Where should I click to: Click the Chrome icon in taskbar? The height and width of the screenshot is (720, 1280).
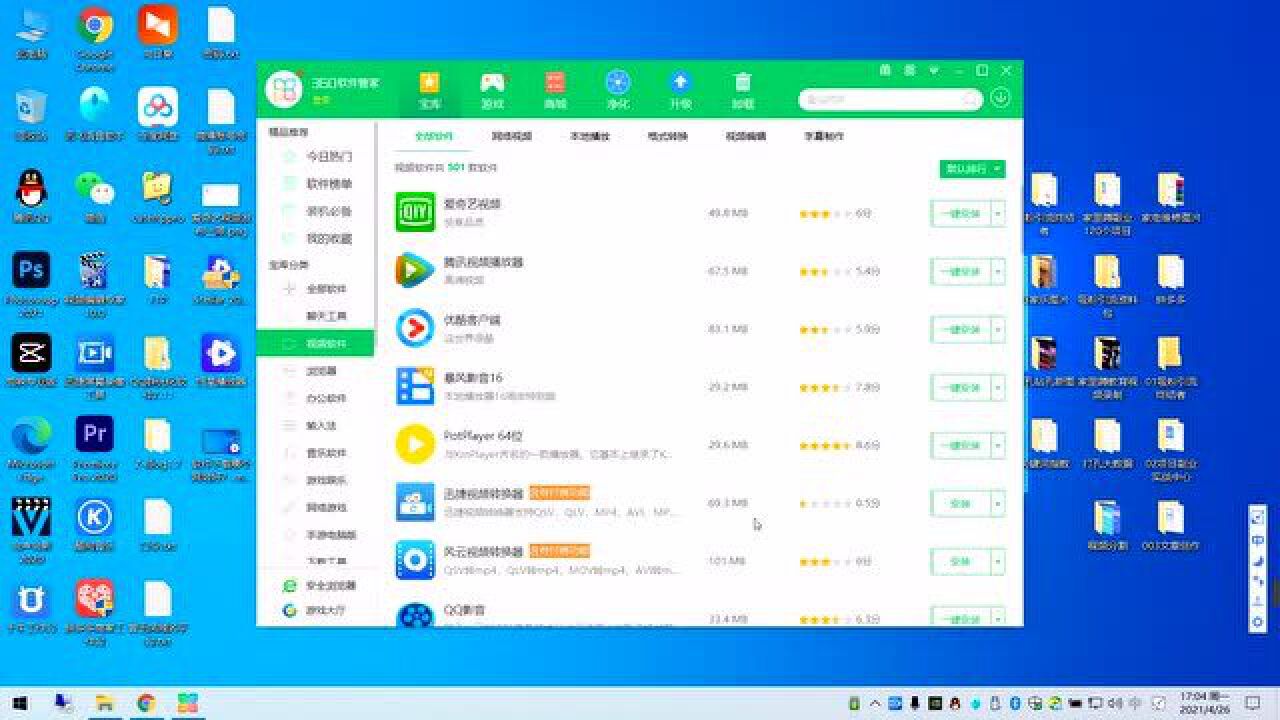coord(146,703)
